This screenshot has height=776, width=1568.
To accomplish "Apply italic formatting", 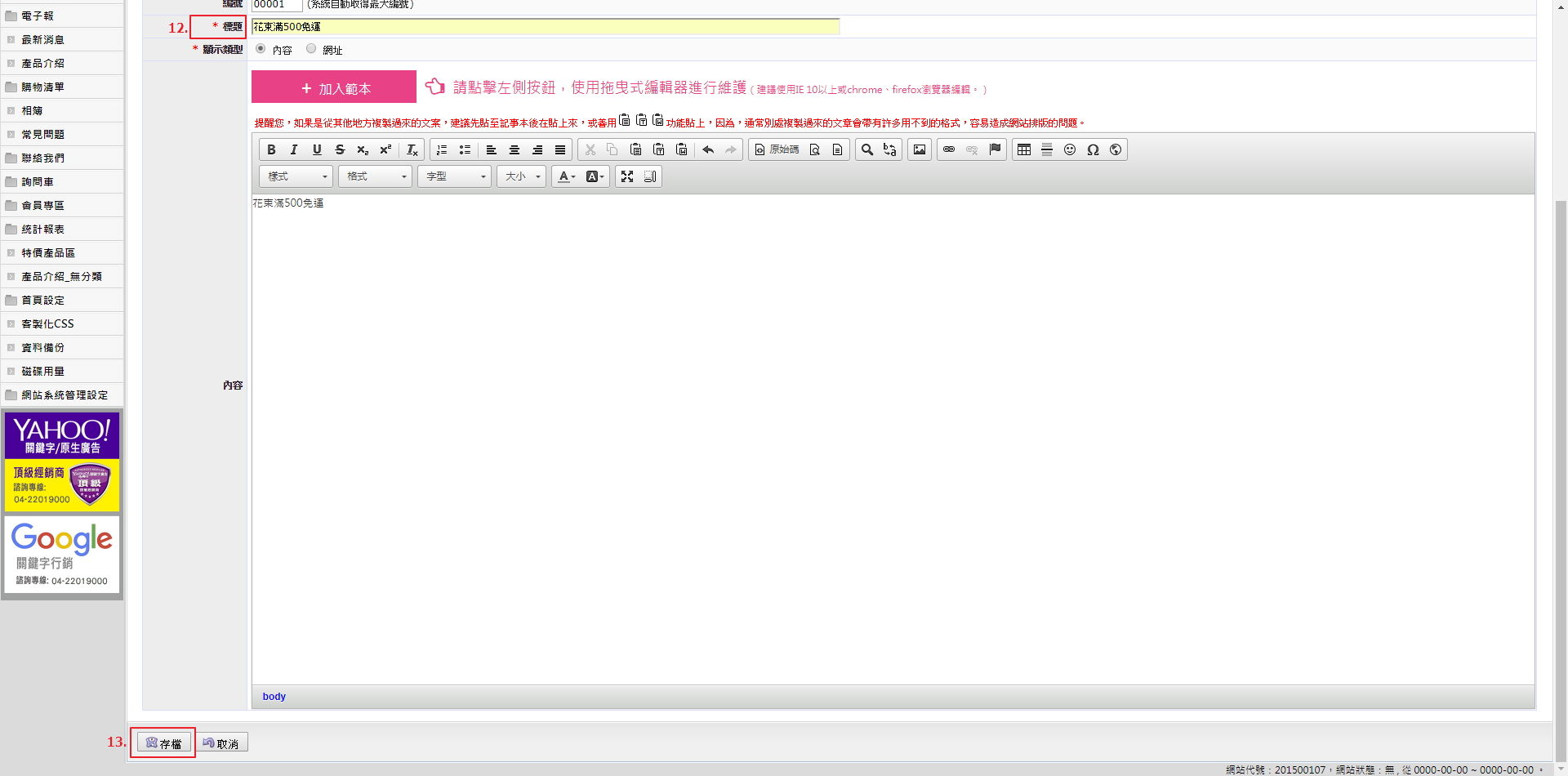I will [x=294, y=149].
